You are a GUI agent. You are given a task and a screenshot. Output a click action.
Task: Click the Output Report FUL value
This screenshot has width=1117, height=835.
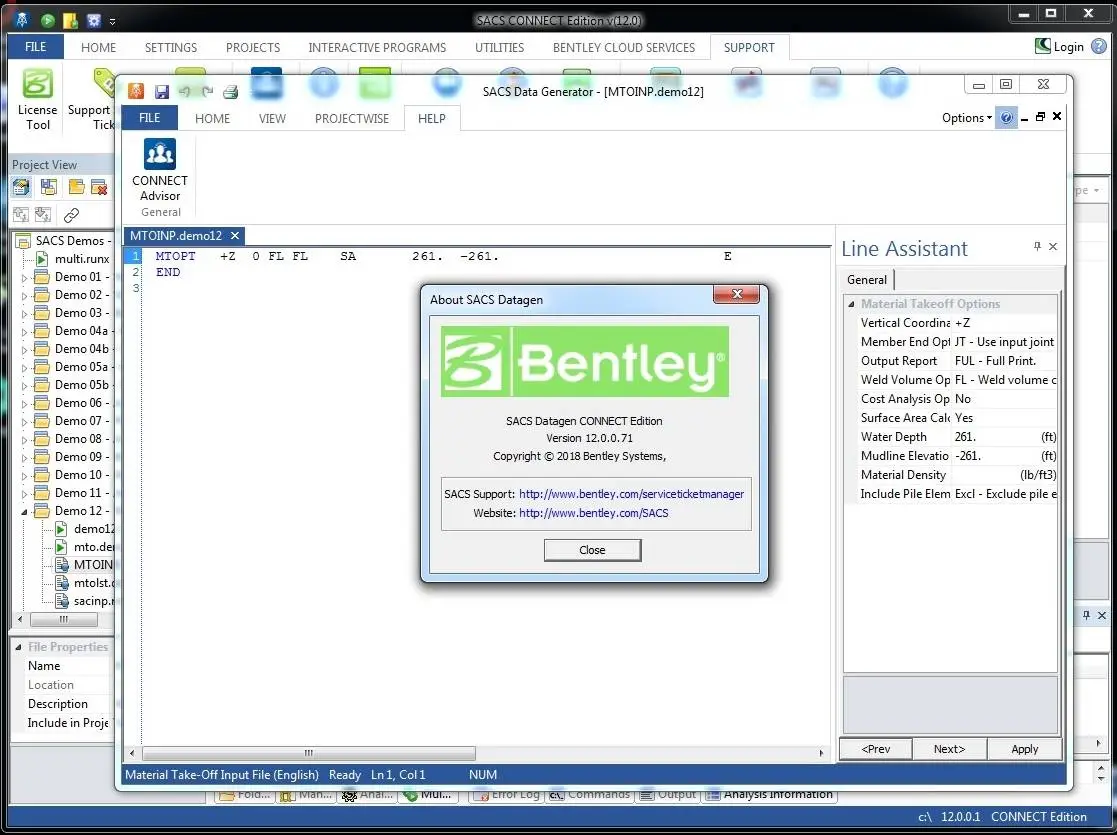[1004, 361]
